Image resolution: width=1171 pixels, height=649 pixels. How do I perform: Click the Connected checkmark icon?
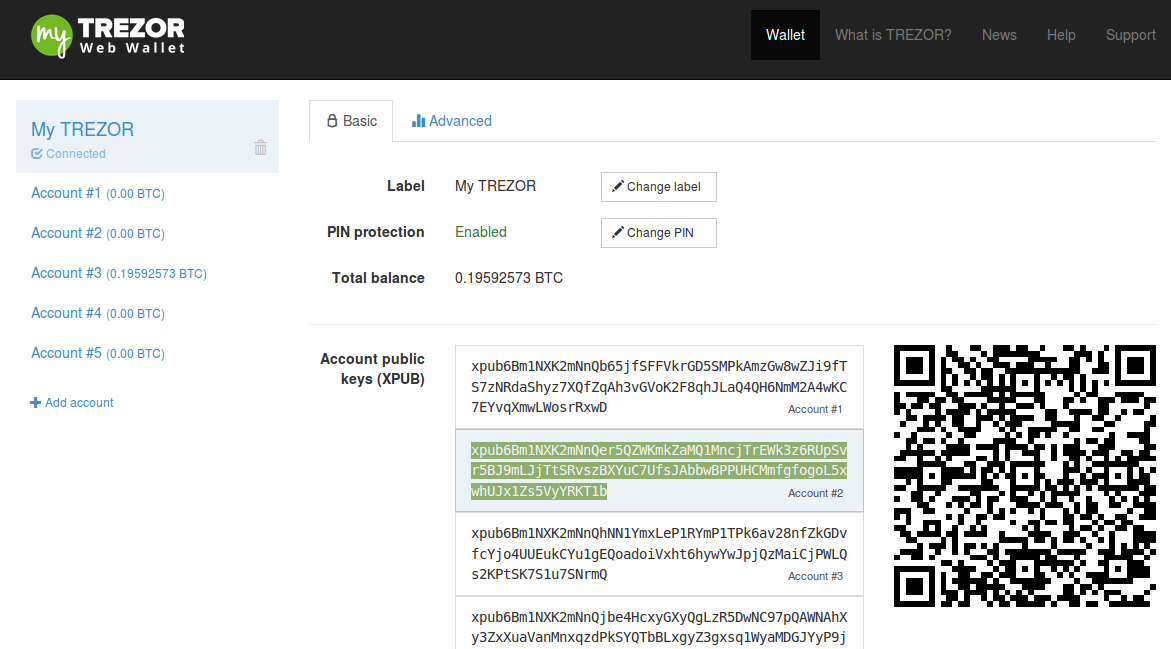(37, 154)
